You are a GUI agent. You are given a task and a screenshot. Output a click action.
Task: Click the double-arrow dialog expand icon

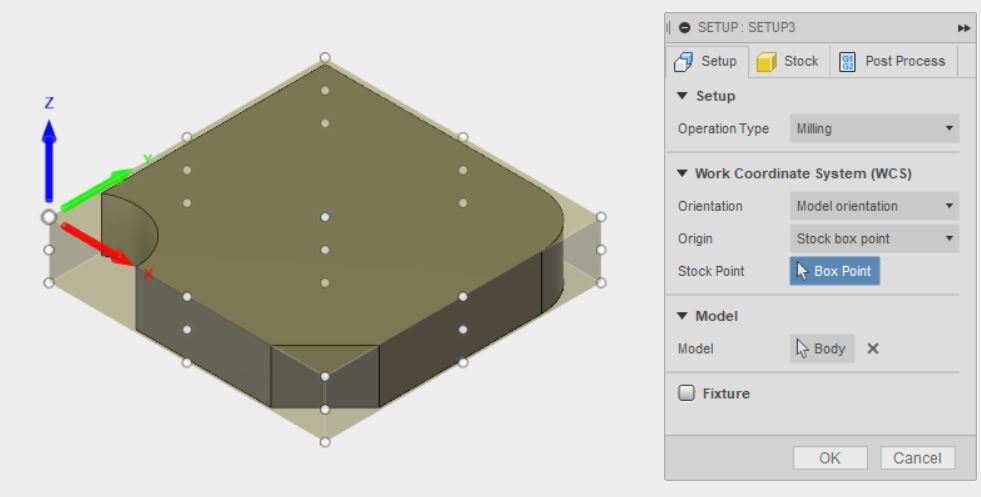pyautogui.click(x=963, y=28)
